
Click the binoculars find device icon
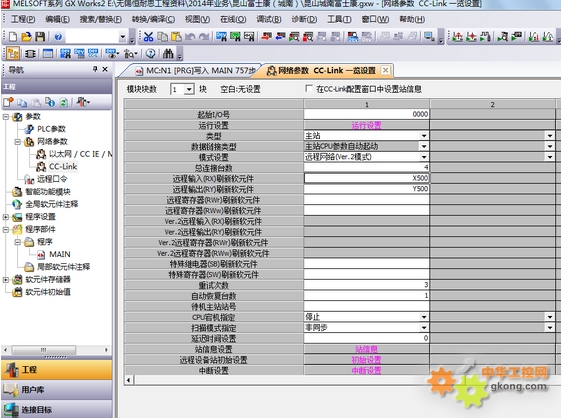168,54
